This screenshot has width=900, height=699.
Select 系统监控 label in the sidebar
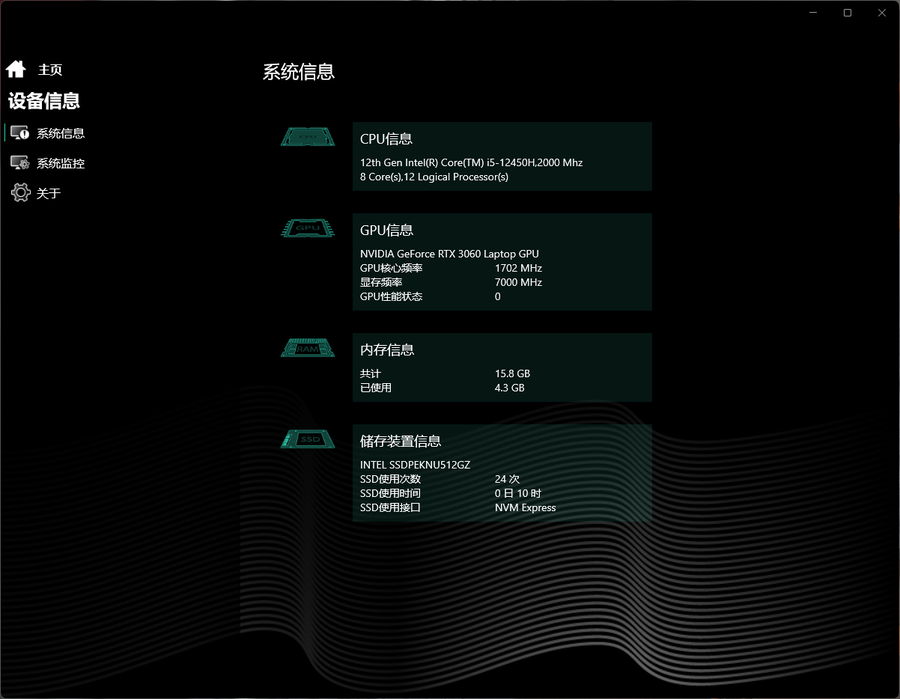(61, 163)
